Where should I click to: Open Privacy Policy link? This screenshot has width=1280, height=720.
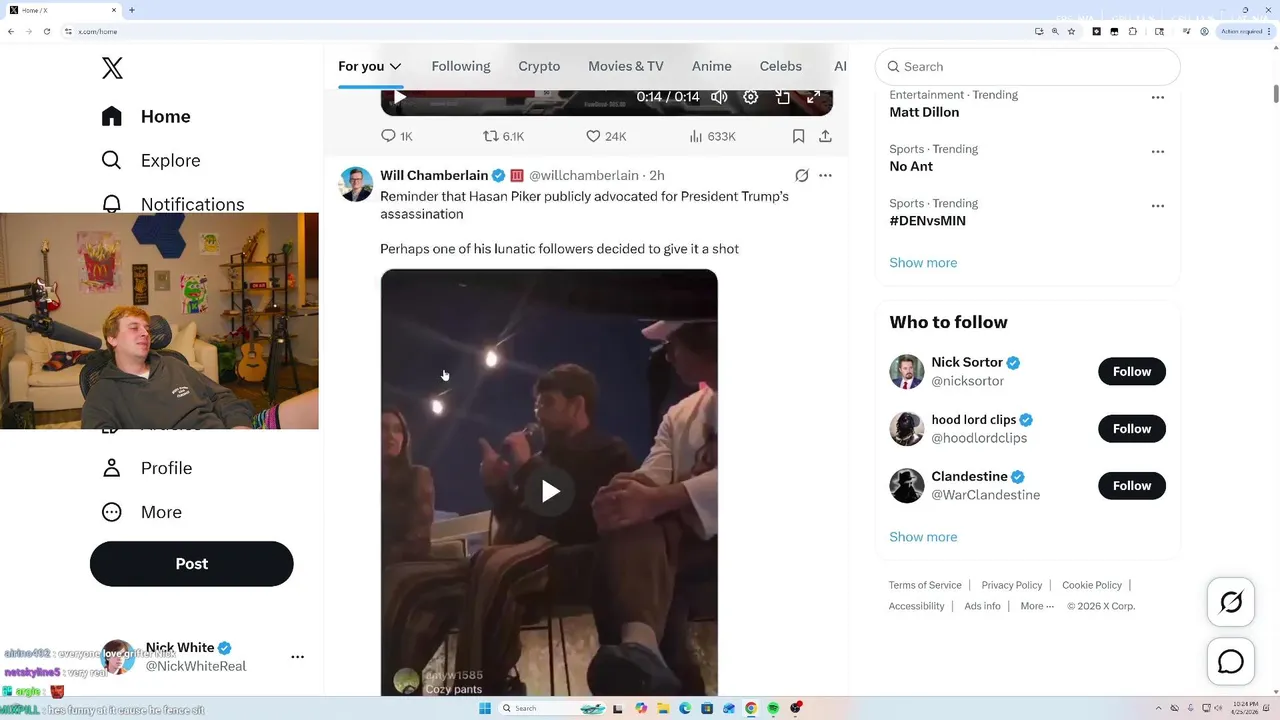[1011, 585]
